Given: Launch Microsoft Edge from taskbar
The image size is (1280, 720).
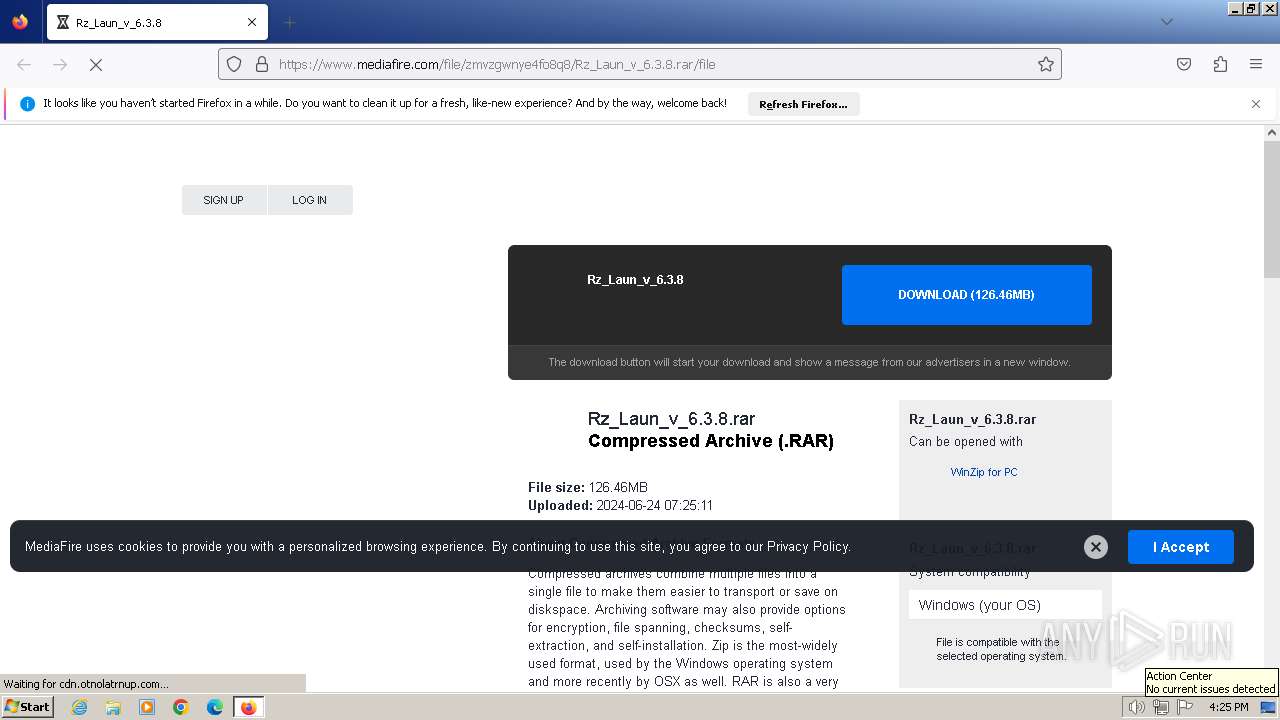Looking at the screenshot, I should (x=215, y=707).
